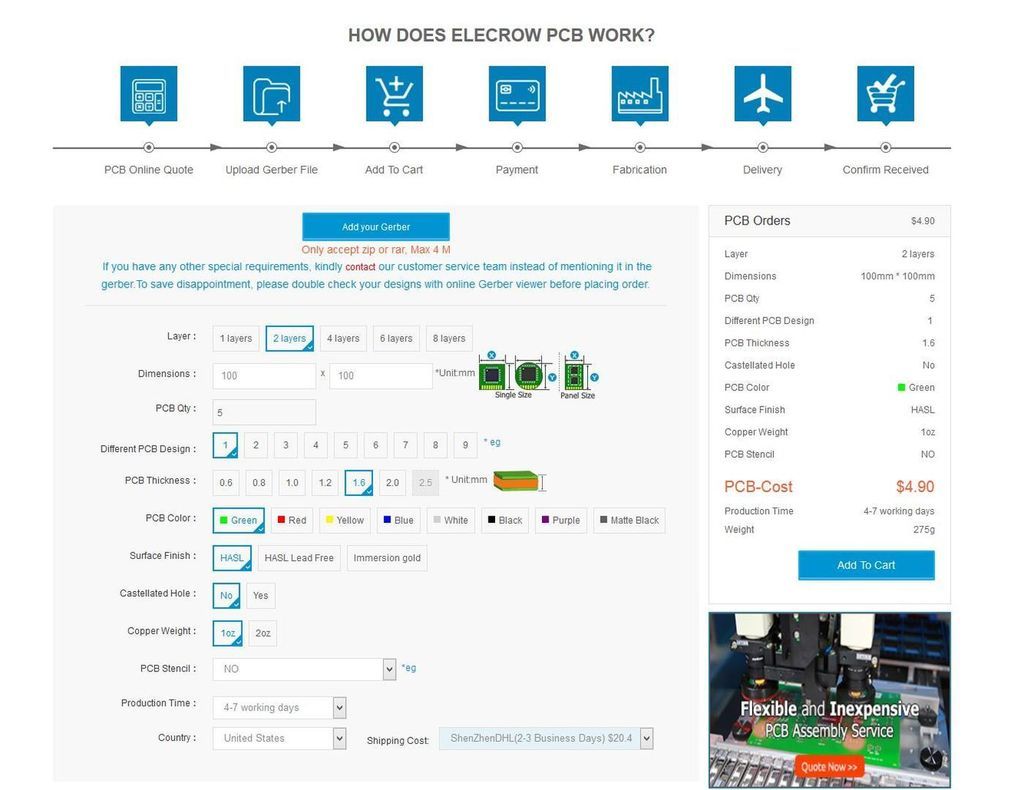
Task: Click the Single Size round board illustration
Action: click(x=529, y=375)
